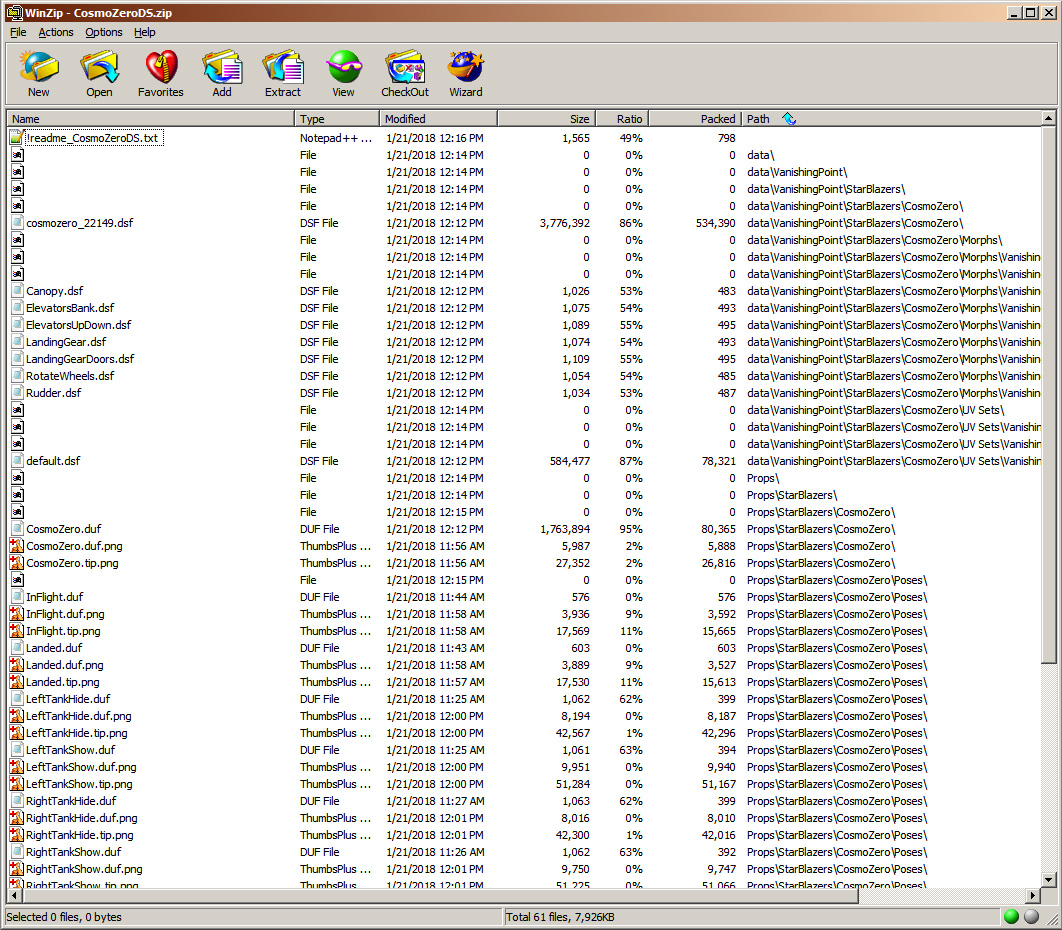1062x930 pixels.
Task: Click the New archive toolbar icon
Action: click(x=39, y=68)
